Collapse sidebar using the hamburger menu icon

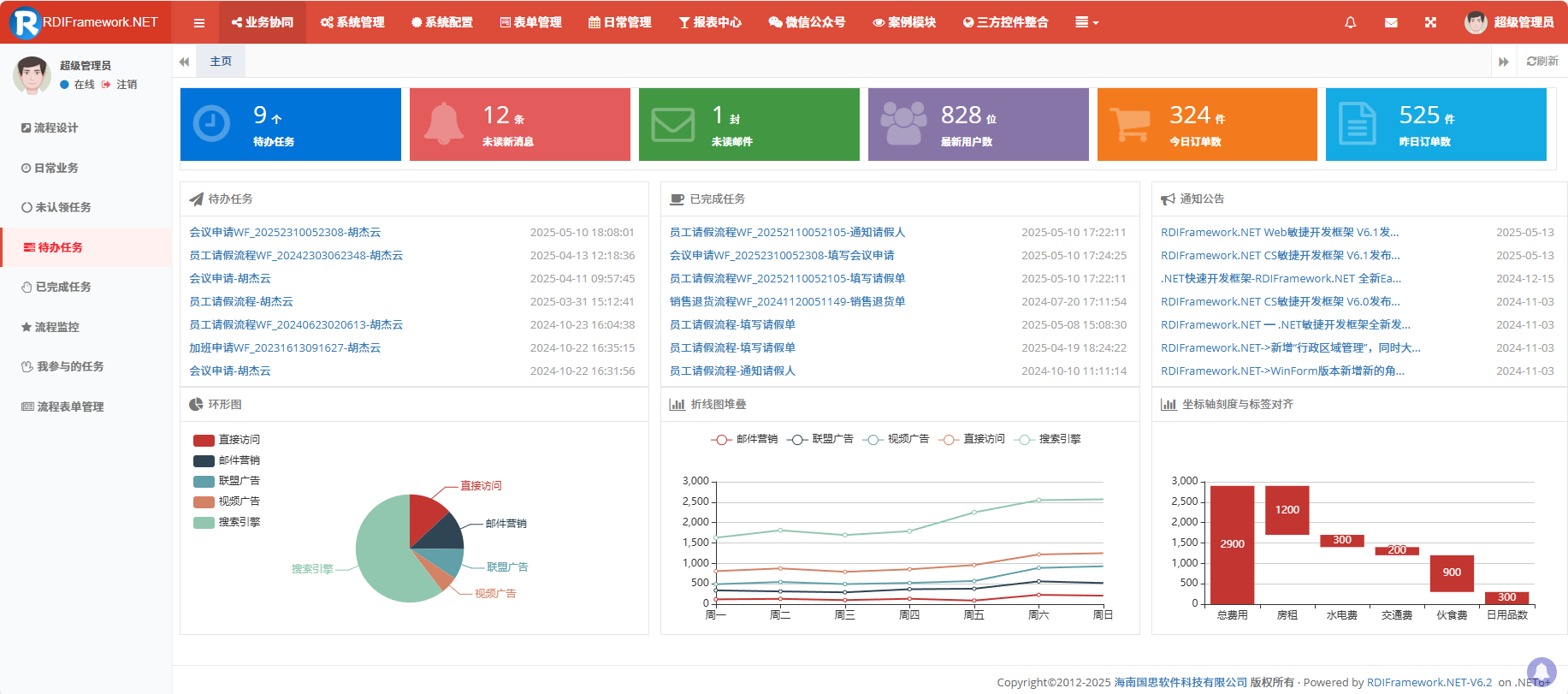(x=199, y=23)
